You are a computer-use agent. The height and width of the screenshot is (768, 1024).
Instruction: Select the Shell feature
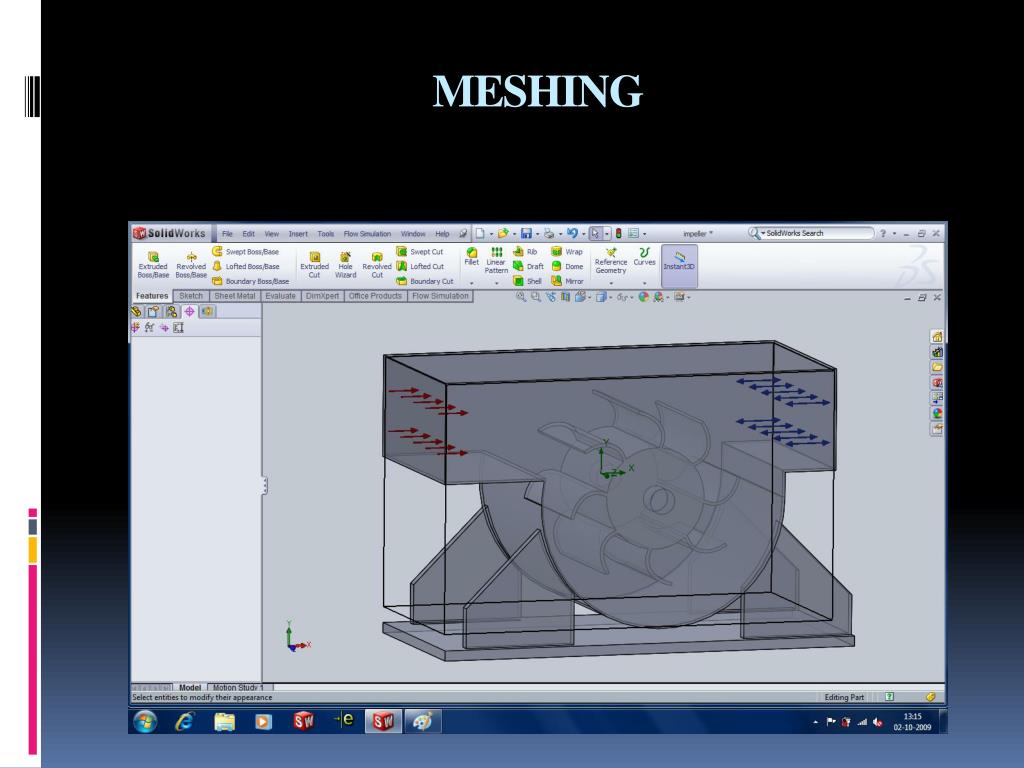527,281
